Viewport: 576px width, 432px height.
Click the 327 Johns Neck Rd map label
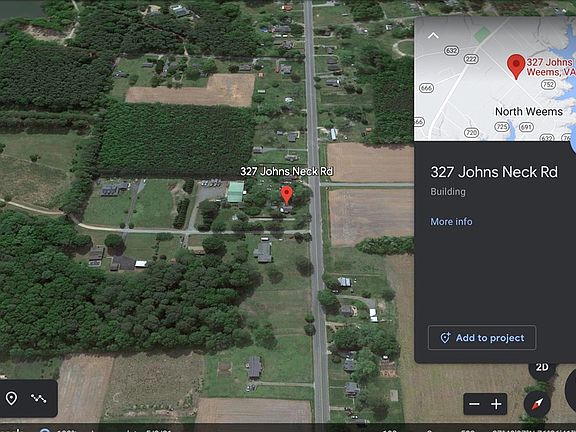tap(287, 171)
